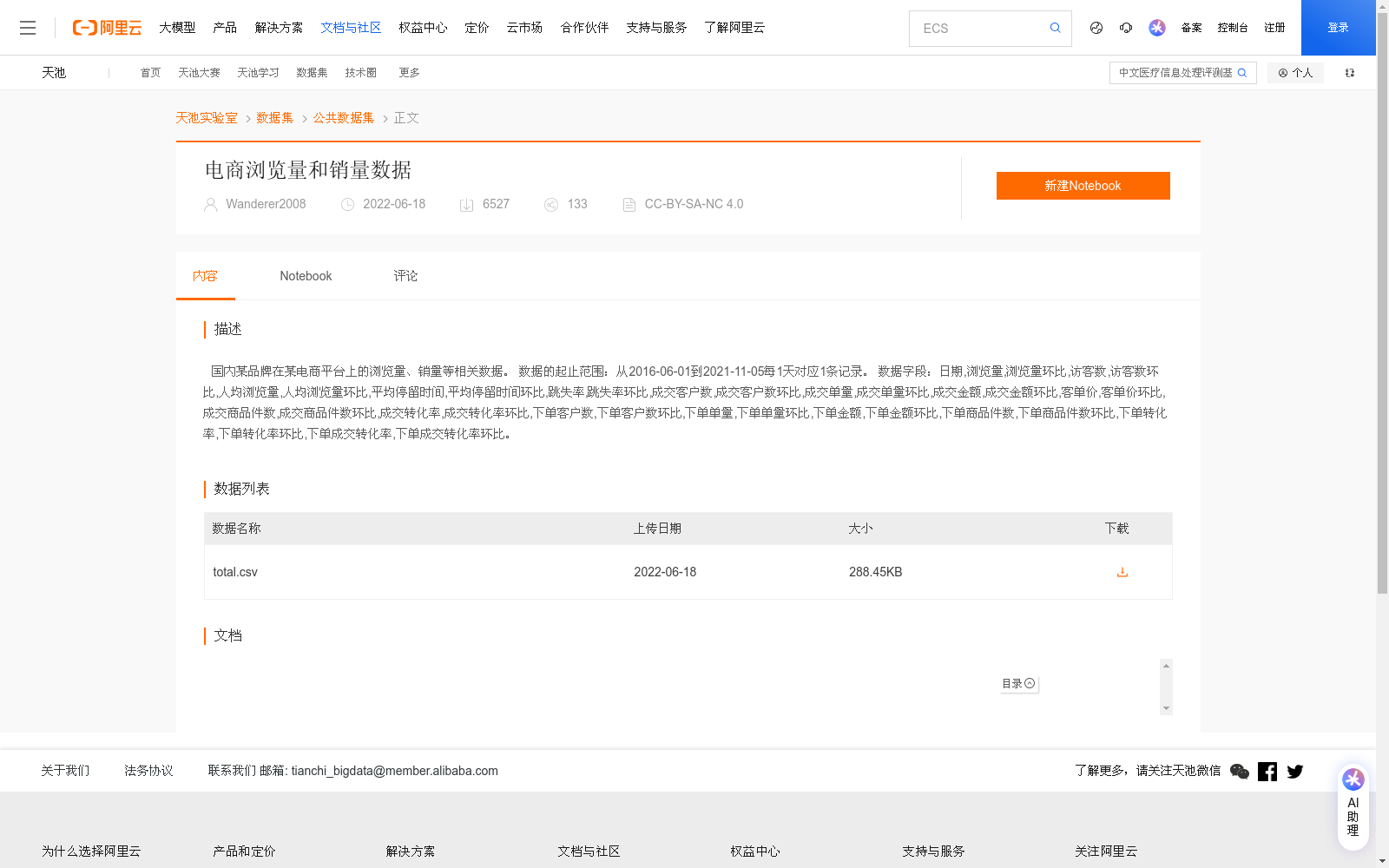This screenshot has width=1389, height=868.
Task: Click the Facebook icon in footer
Action: coord(1267,771)
